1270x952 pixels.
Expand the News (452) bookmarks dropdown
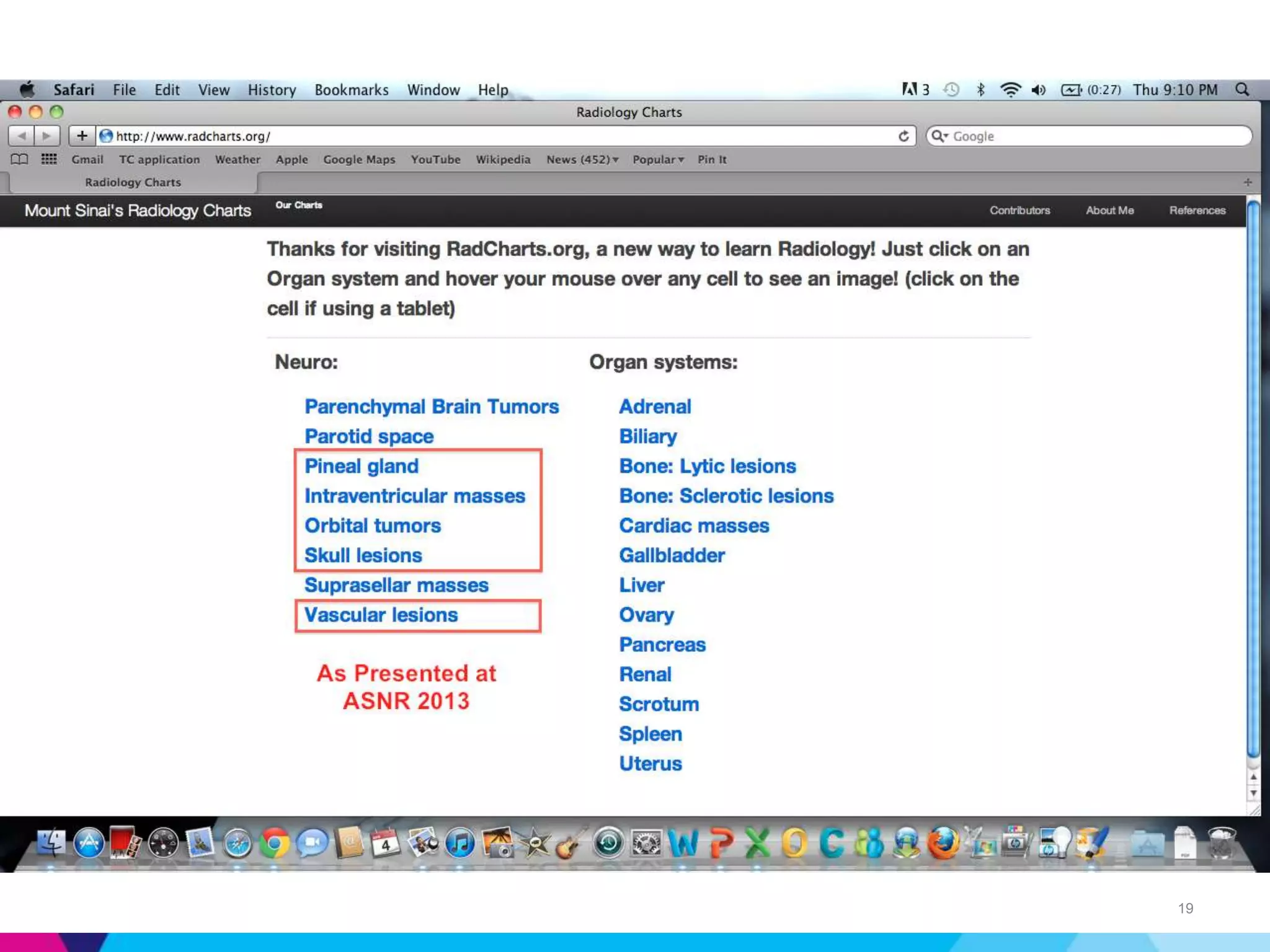(x=582, y=159)
